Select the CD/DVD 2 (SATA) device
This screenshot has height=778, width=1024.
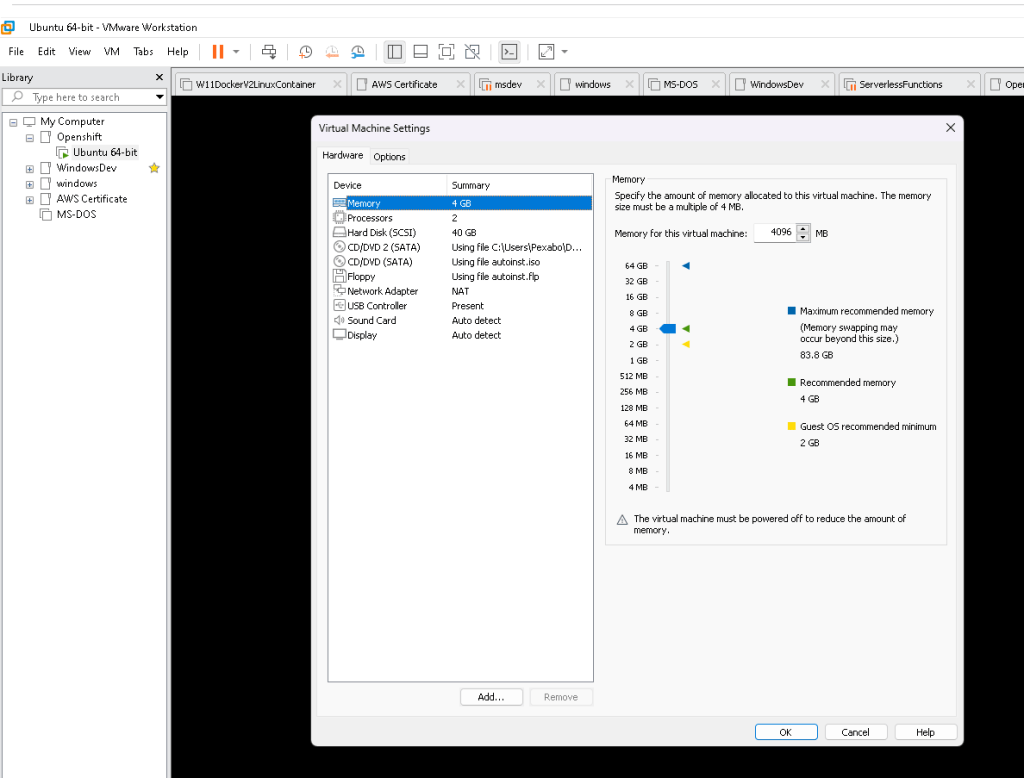tap(462, 248)
